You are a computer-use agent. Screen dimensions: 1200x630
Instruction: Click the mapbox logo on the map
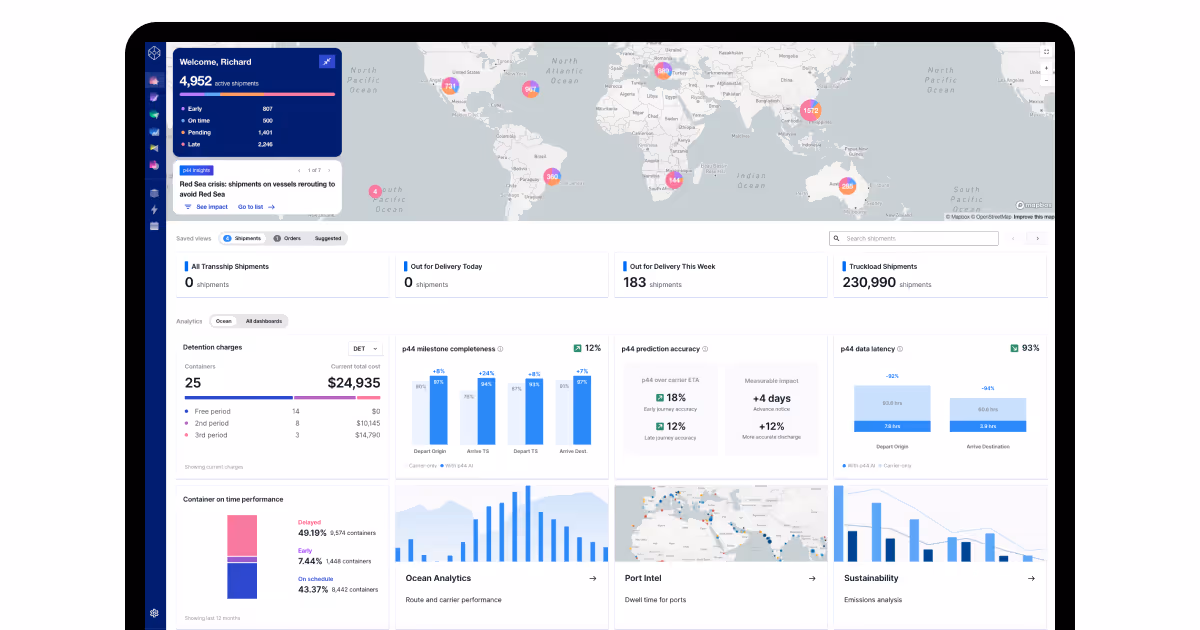(x=1034, y=205)
